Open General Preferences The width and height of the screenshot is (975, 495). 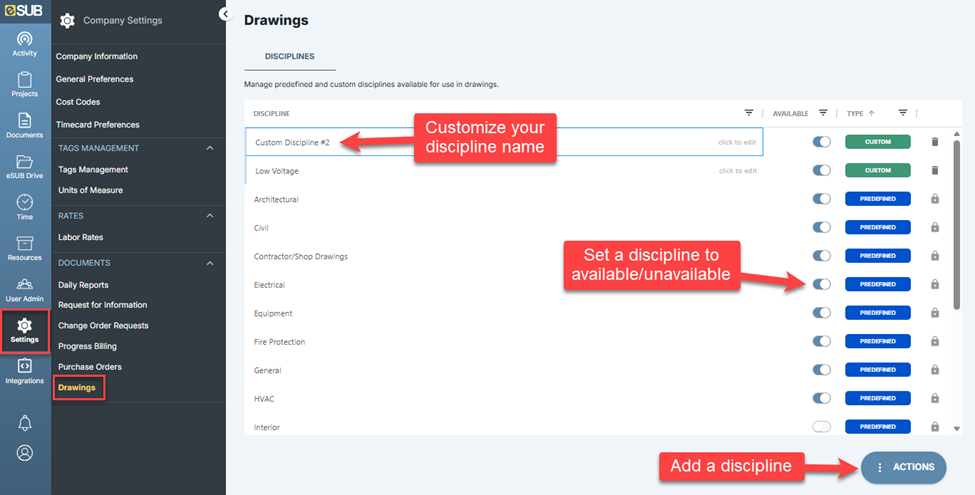[95, 79]
